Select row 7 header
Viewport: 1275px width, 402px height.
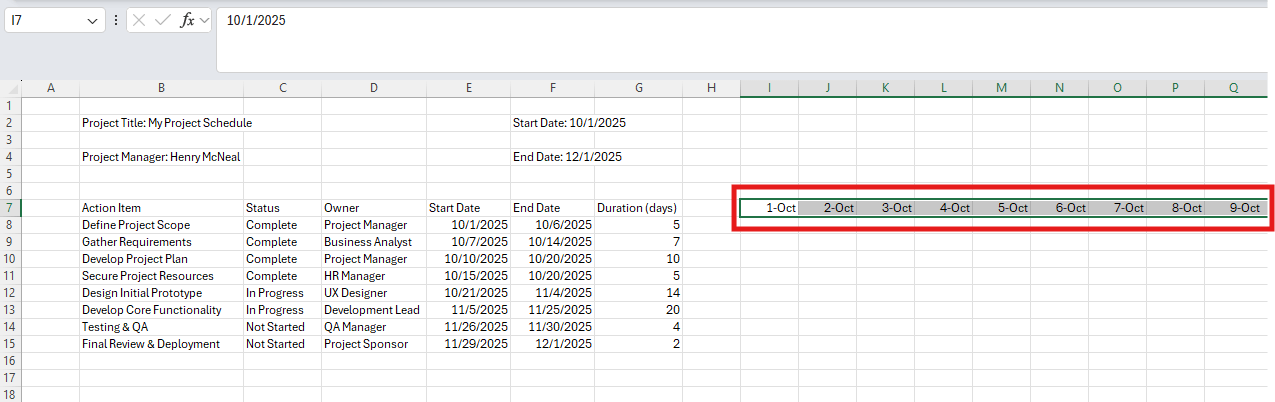pos(10,208)
